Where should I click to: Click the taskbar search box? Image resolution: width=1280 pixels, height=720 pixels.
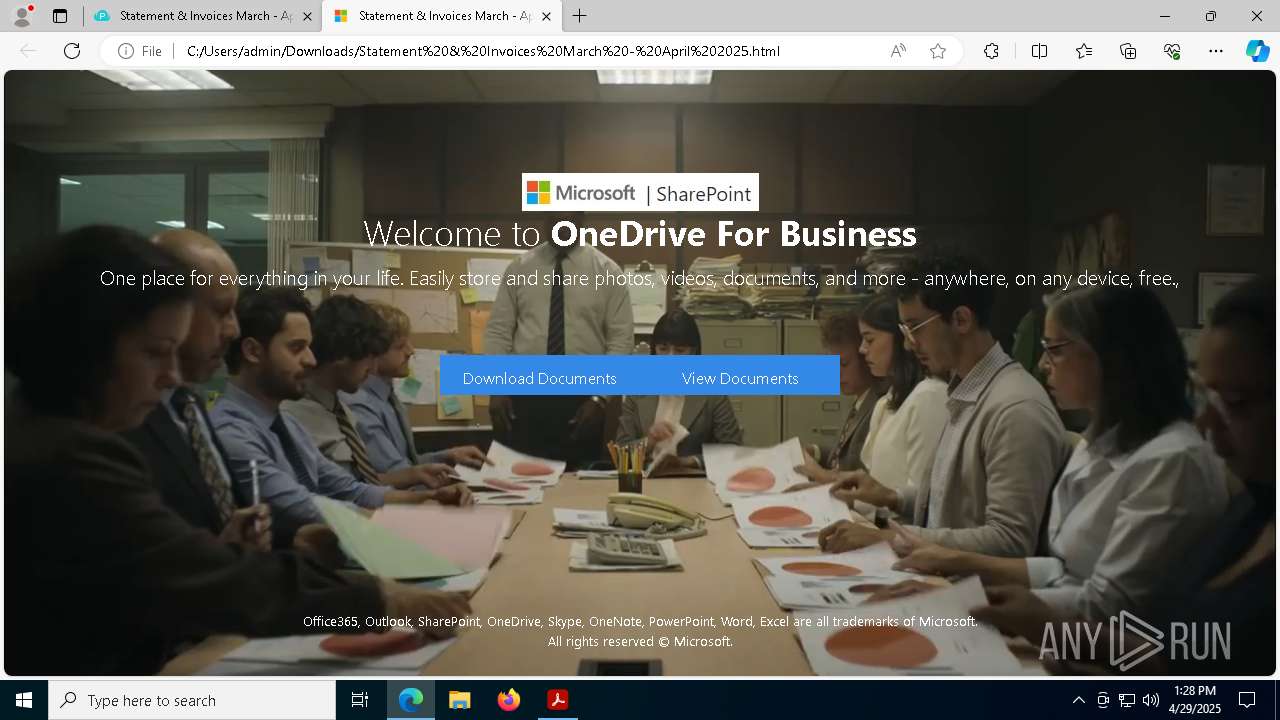192,700
